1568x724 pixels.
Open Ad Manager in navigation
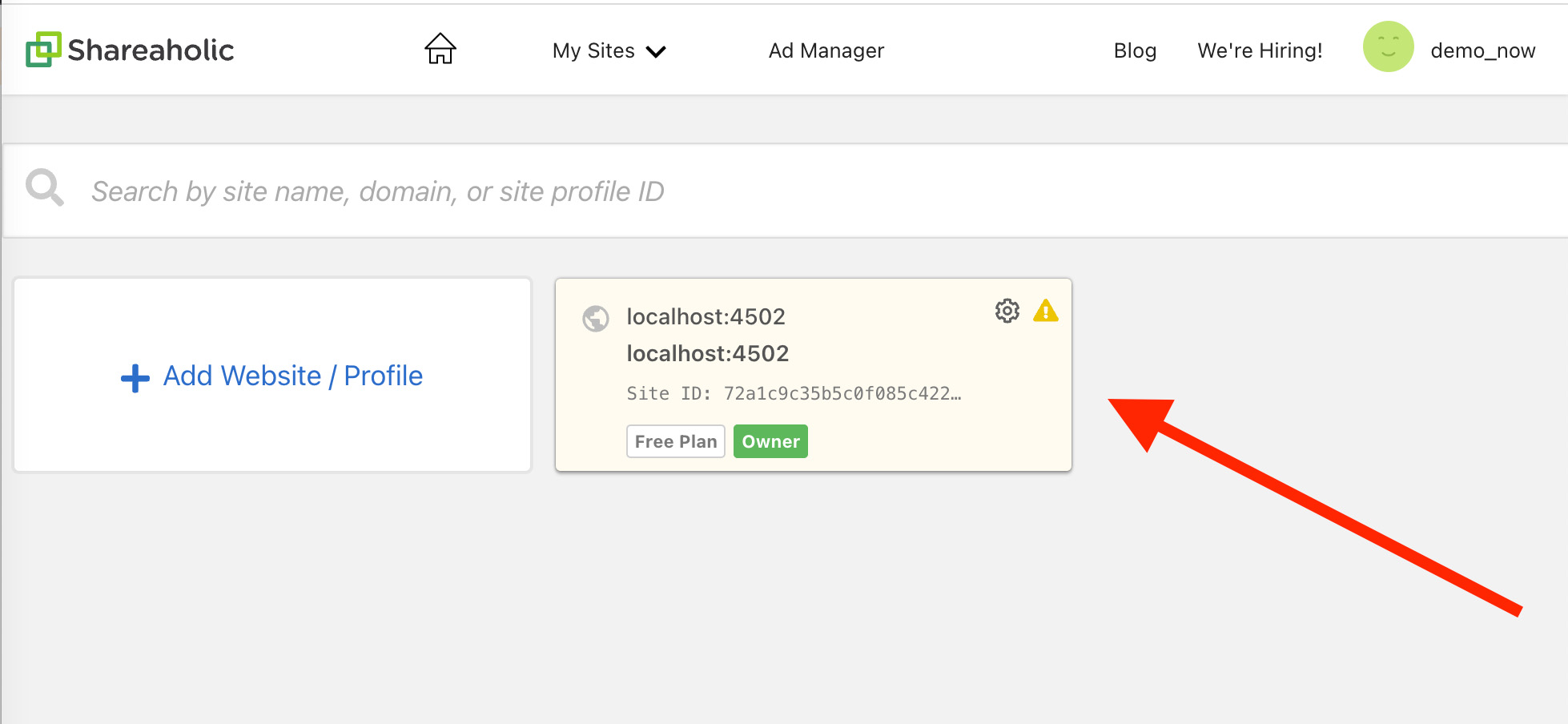pyautogui.click(x=826, y=50)
